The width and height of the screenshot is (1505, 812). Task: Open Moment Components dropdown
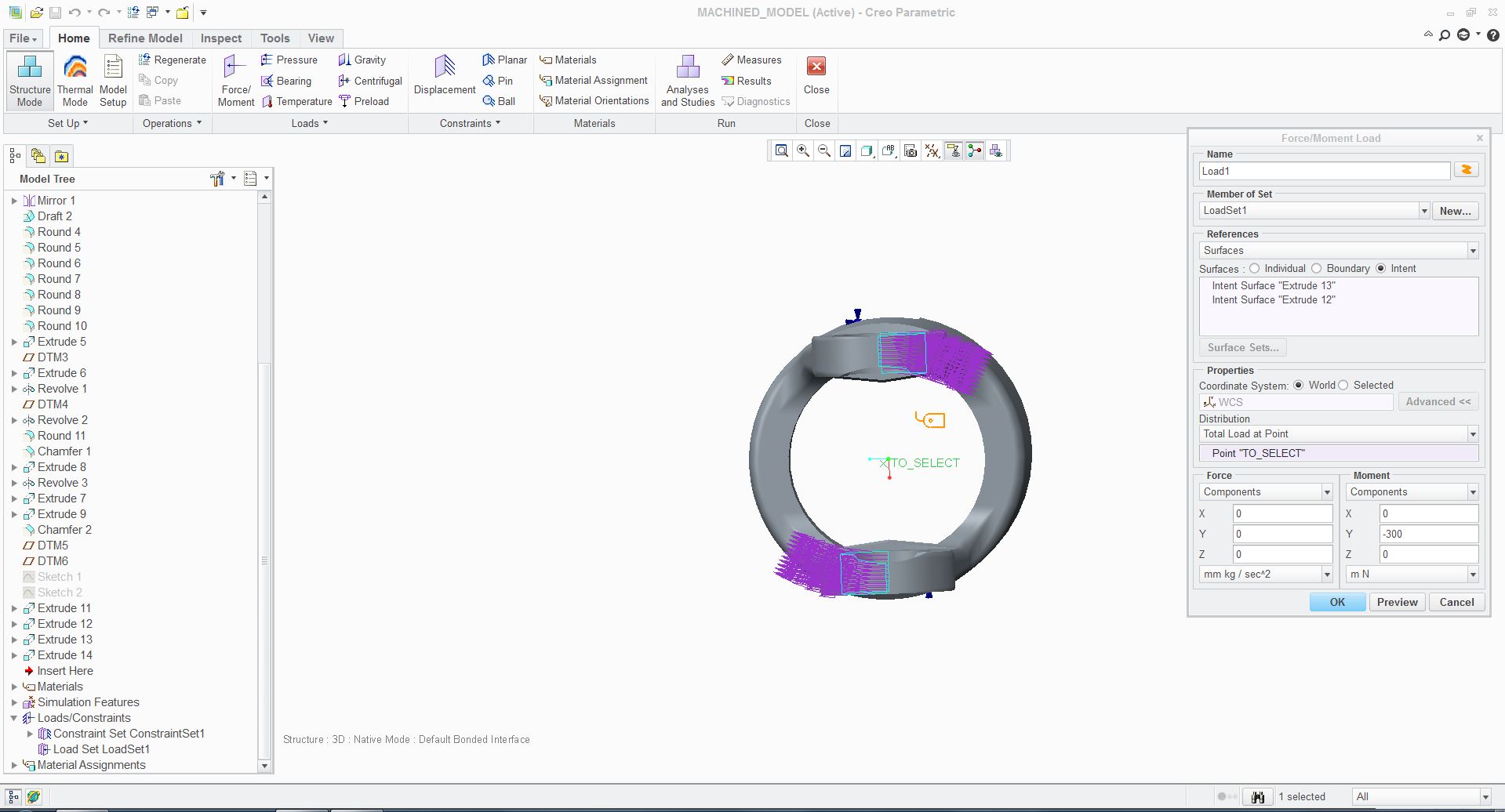(1473, 492)
